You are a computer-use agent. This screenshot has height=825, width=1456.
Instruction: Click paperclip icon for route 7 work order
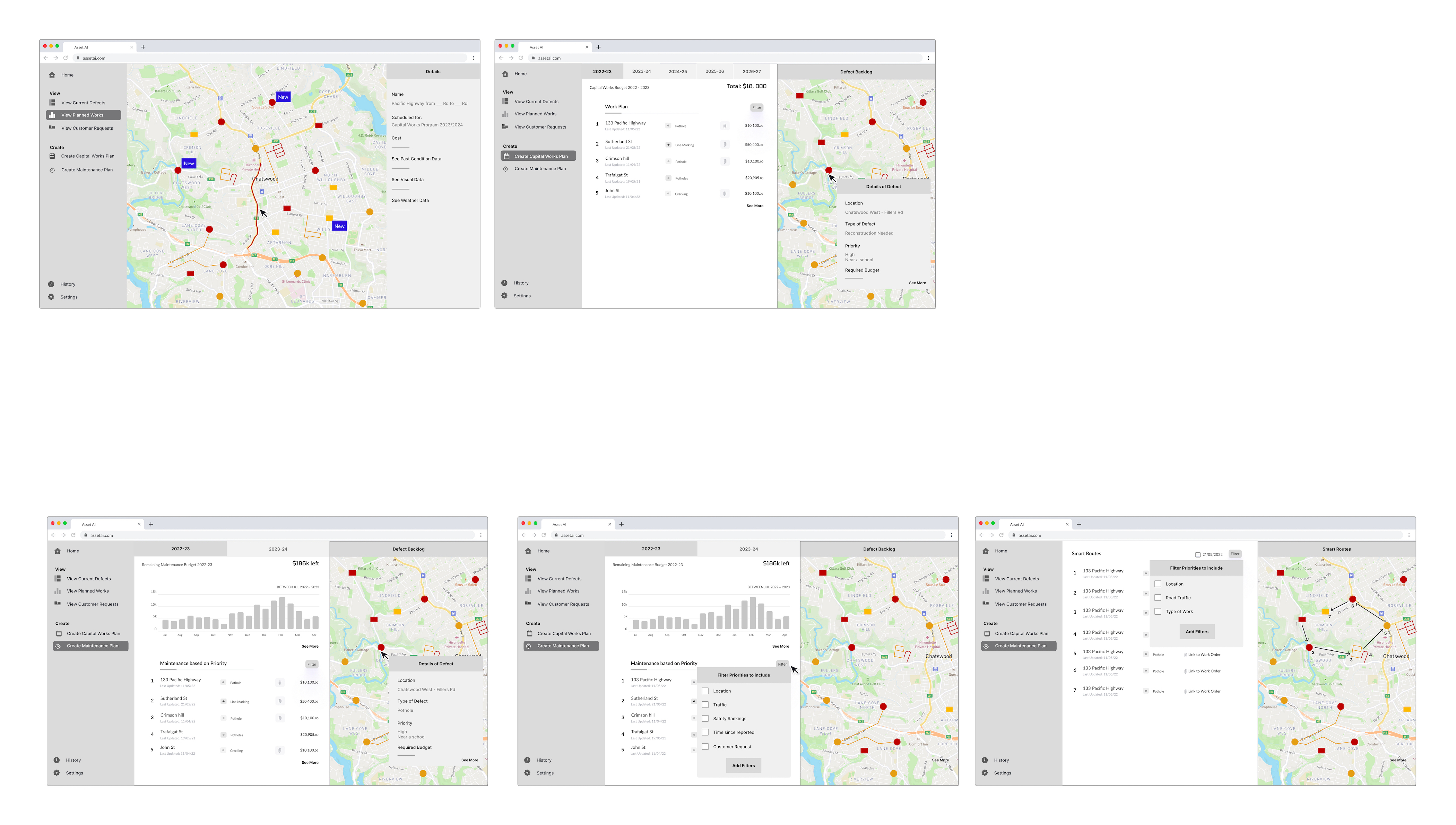click(x=1185, y=691)
